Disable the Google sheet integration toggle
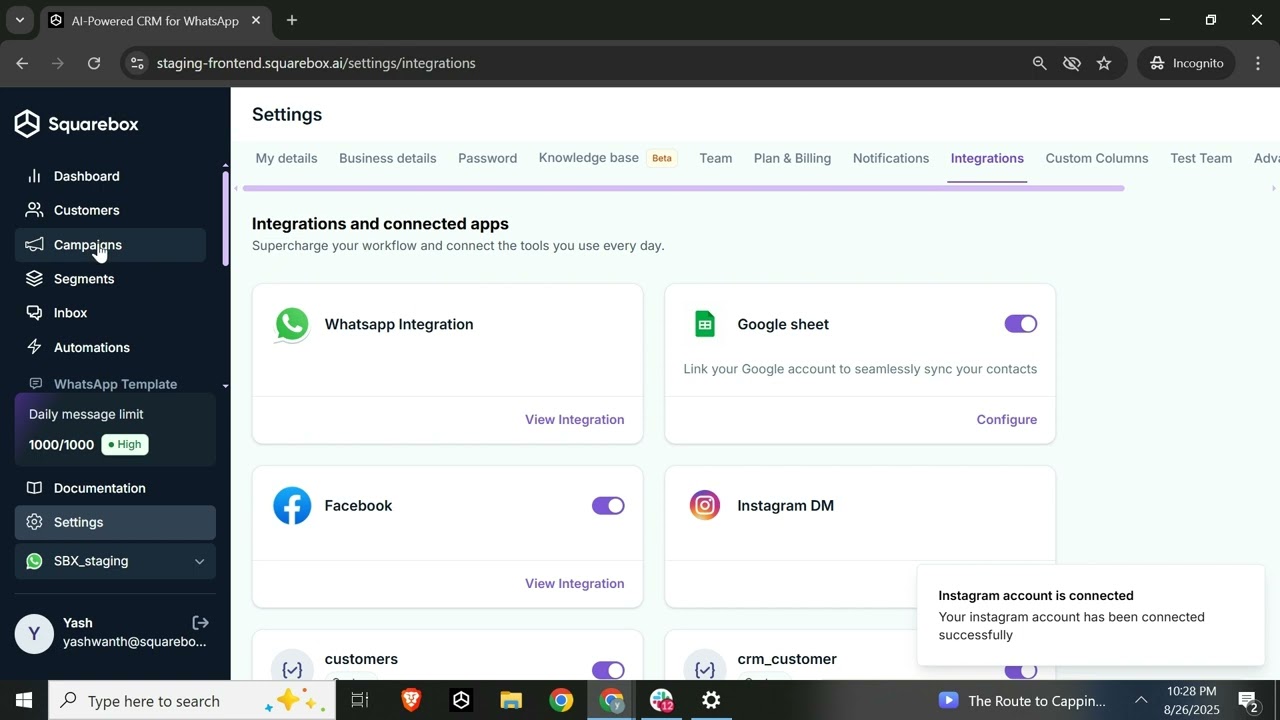The width and height of the screenshot is (1280, 720). point(1021,324)
